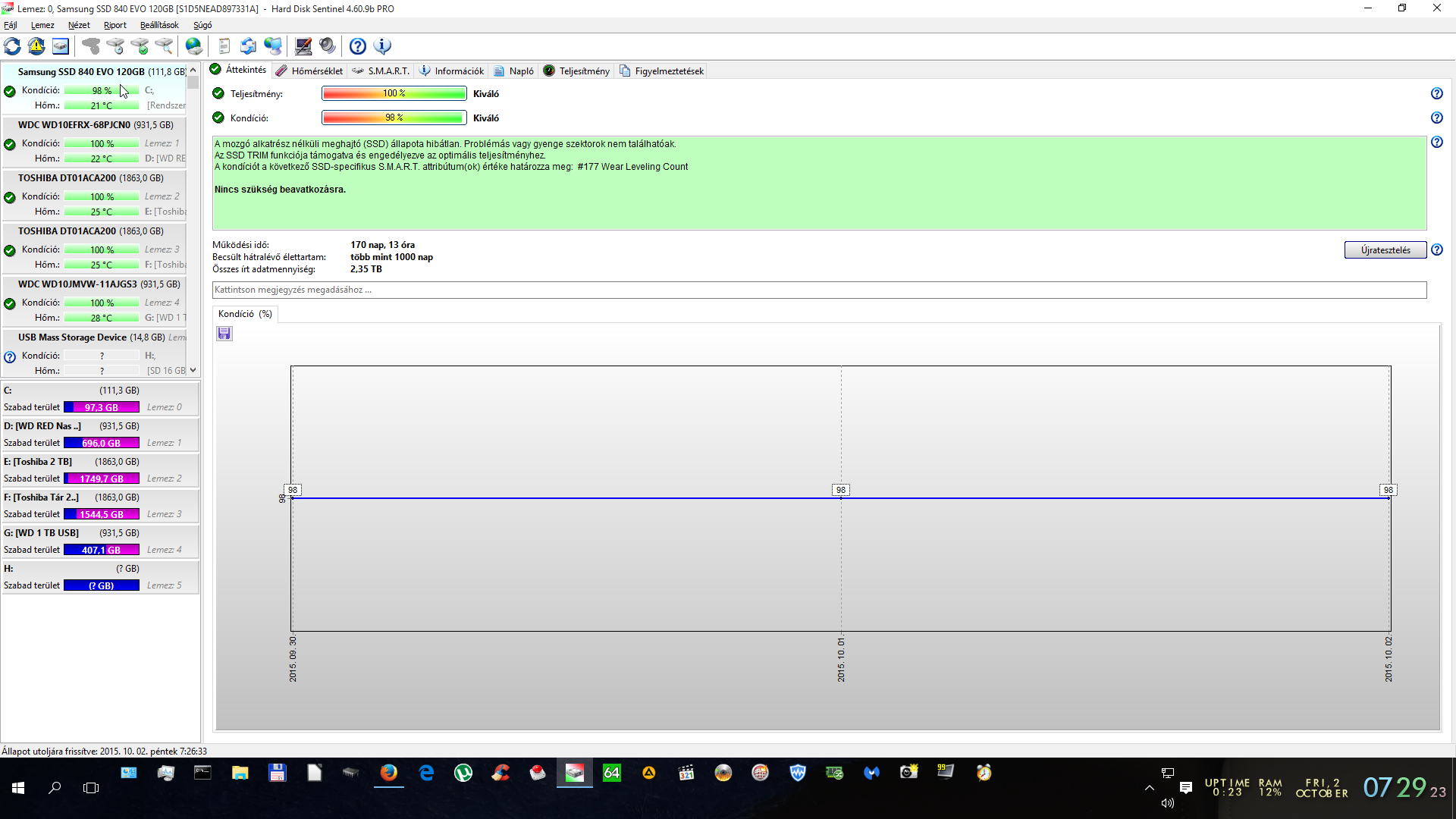Click the disk with clock toolbar icon
This screenshot has height=819, width=1456.
click(x=115, y=46)
